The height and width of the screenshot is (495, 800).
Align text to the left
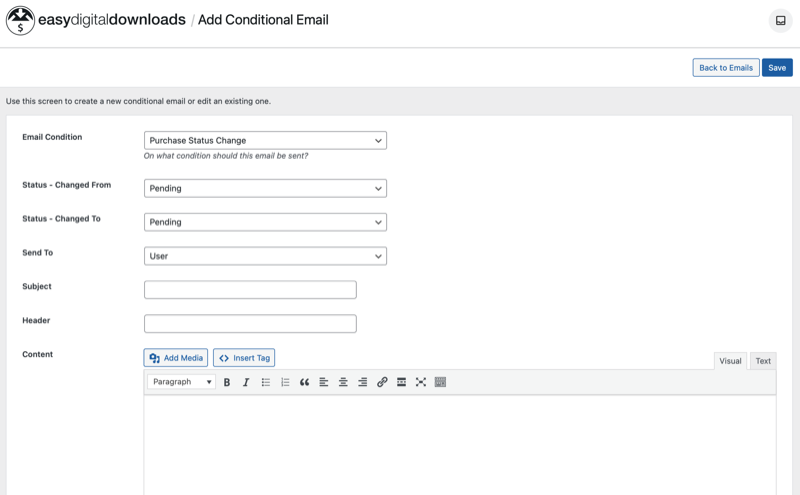324,382
